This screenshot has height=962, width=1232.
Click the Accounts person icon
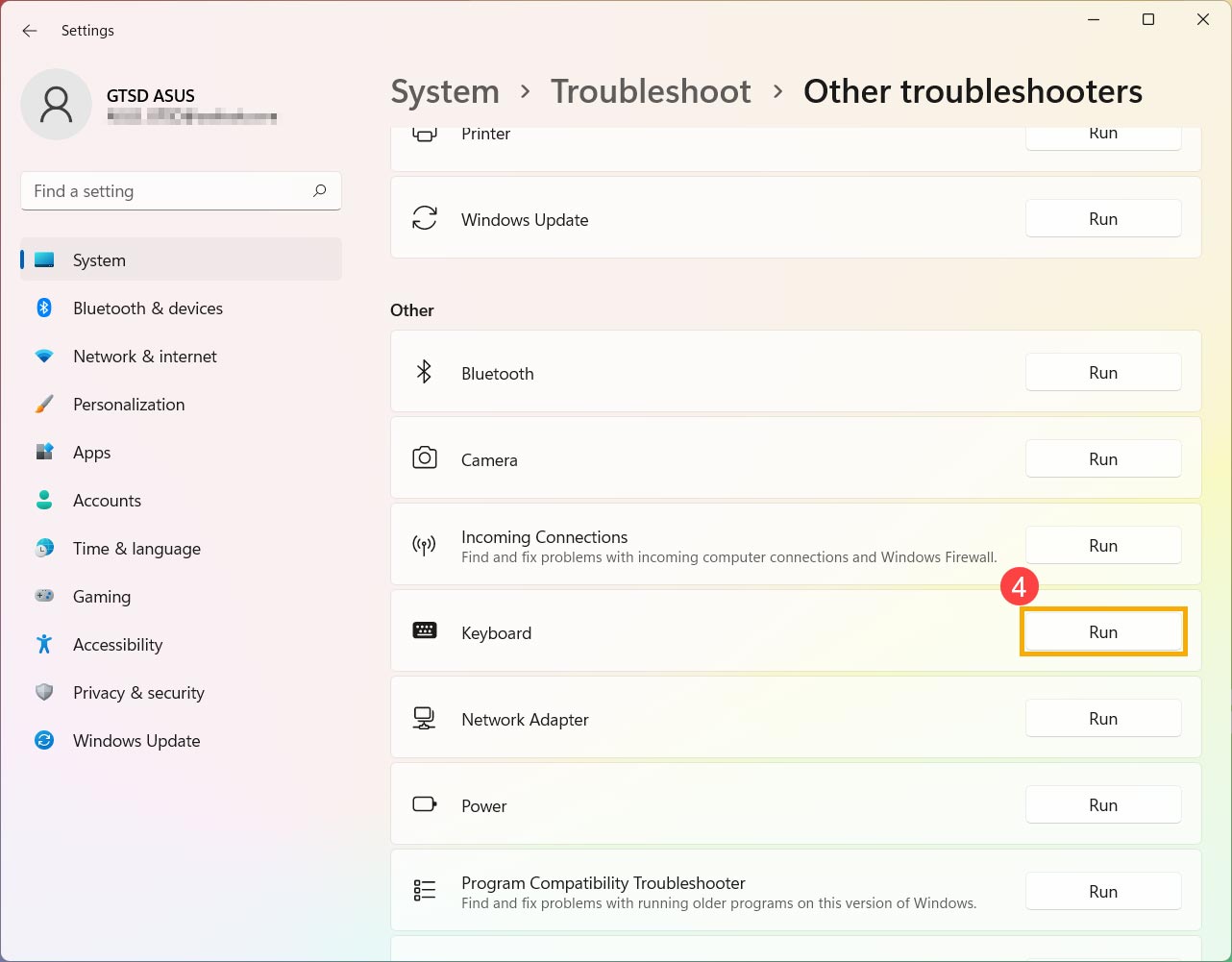pos(44,500)
